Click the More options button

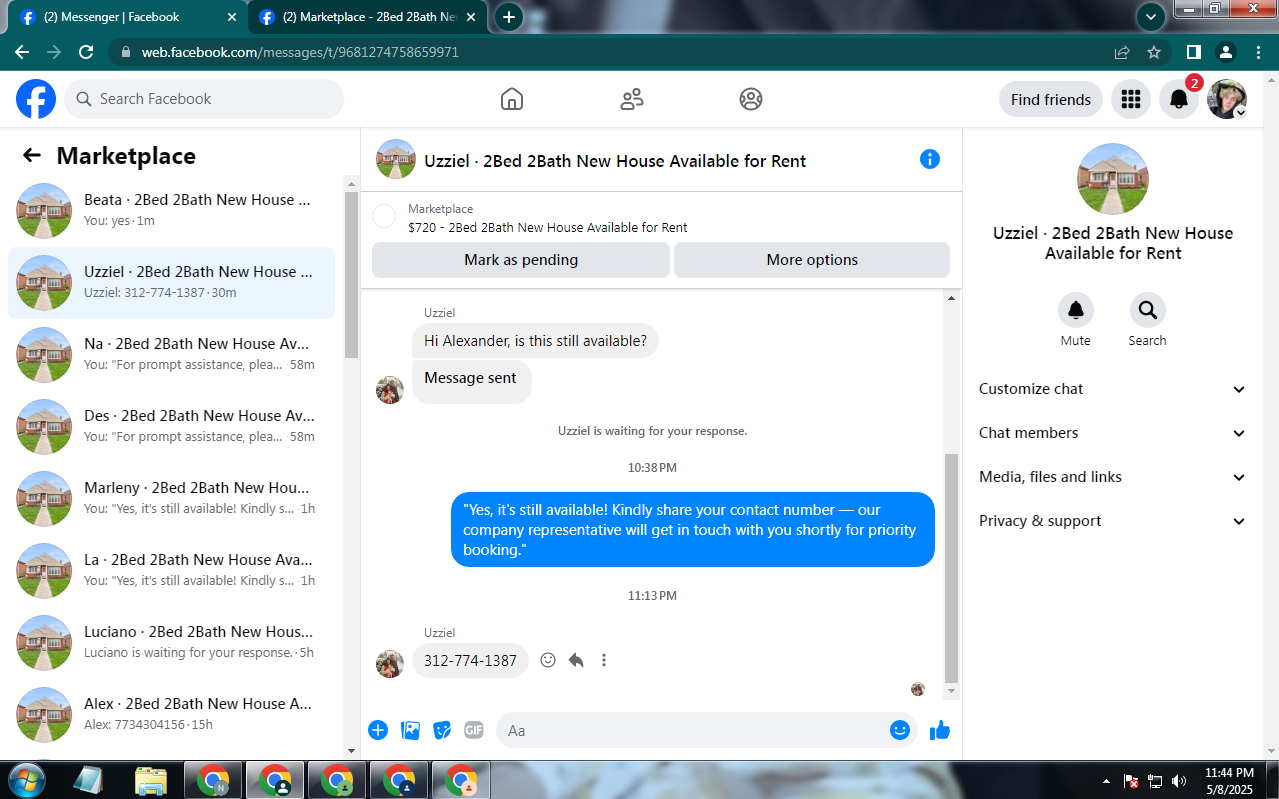coord(812,260)
